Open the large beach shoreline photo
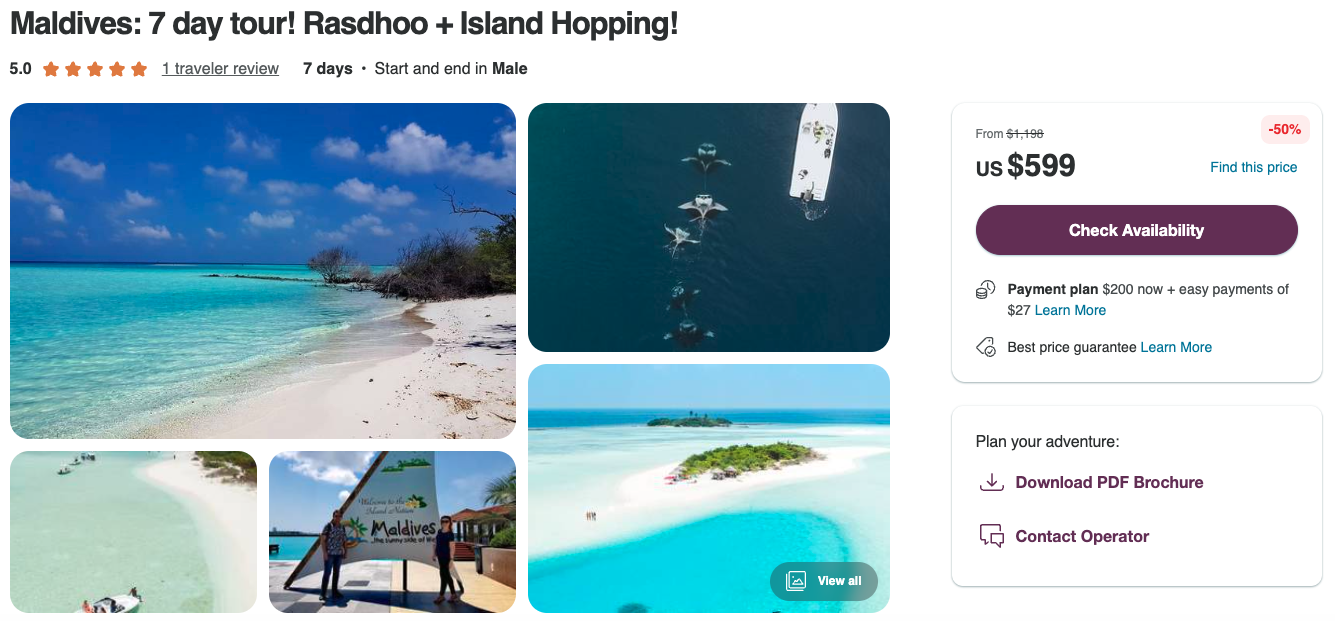The height and width of the screenshot is (621, 1335). (x=263, y=271)
